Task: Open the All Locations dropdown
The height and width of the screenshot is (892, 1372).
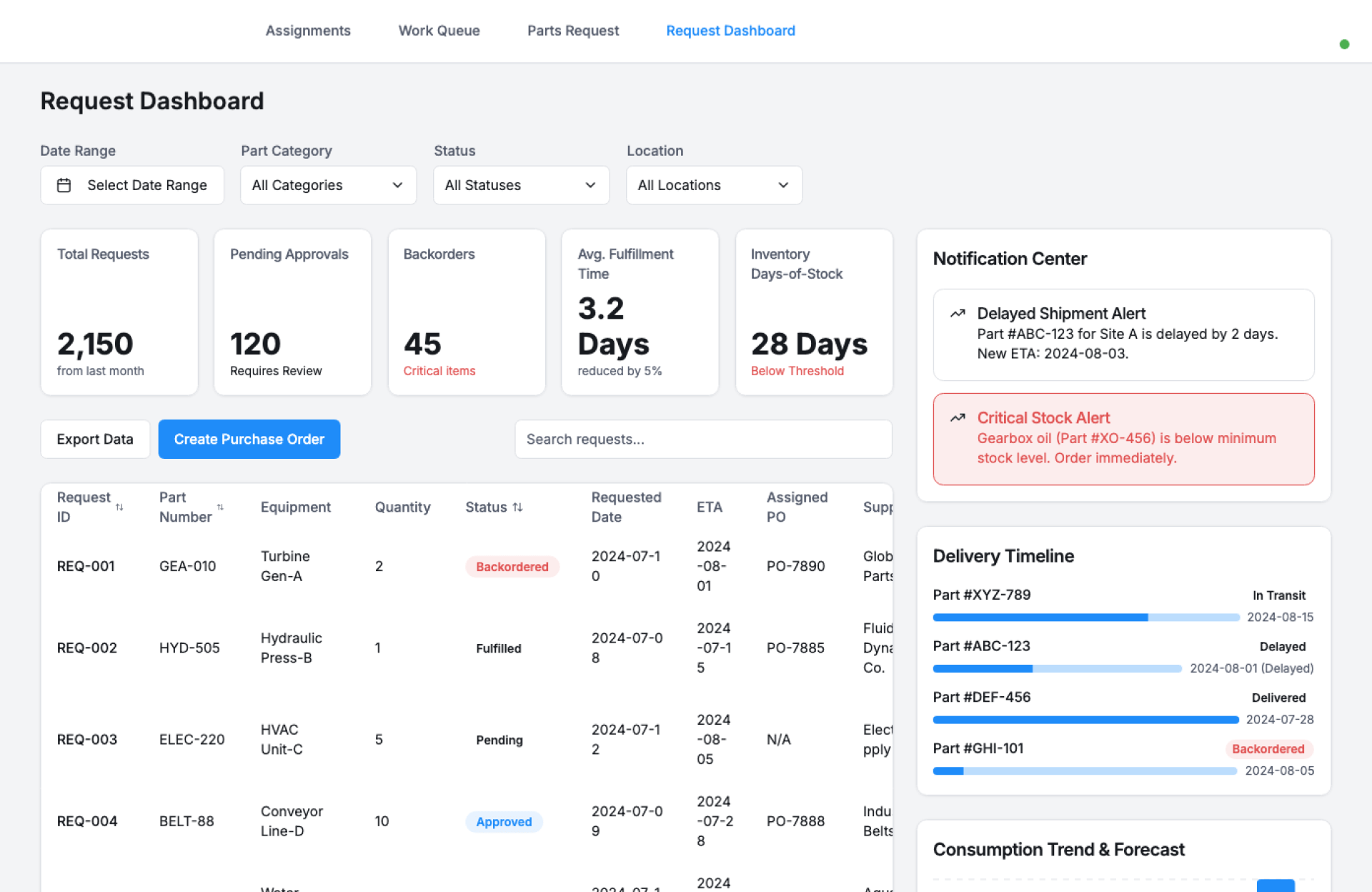Action: [x=714, y=185]
